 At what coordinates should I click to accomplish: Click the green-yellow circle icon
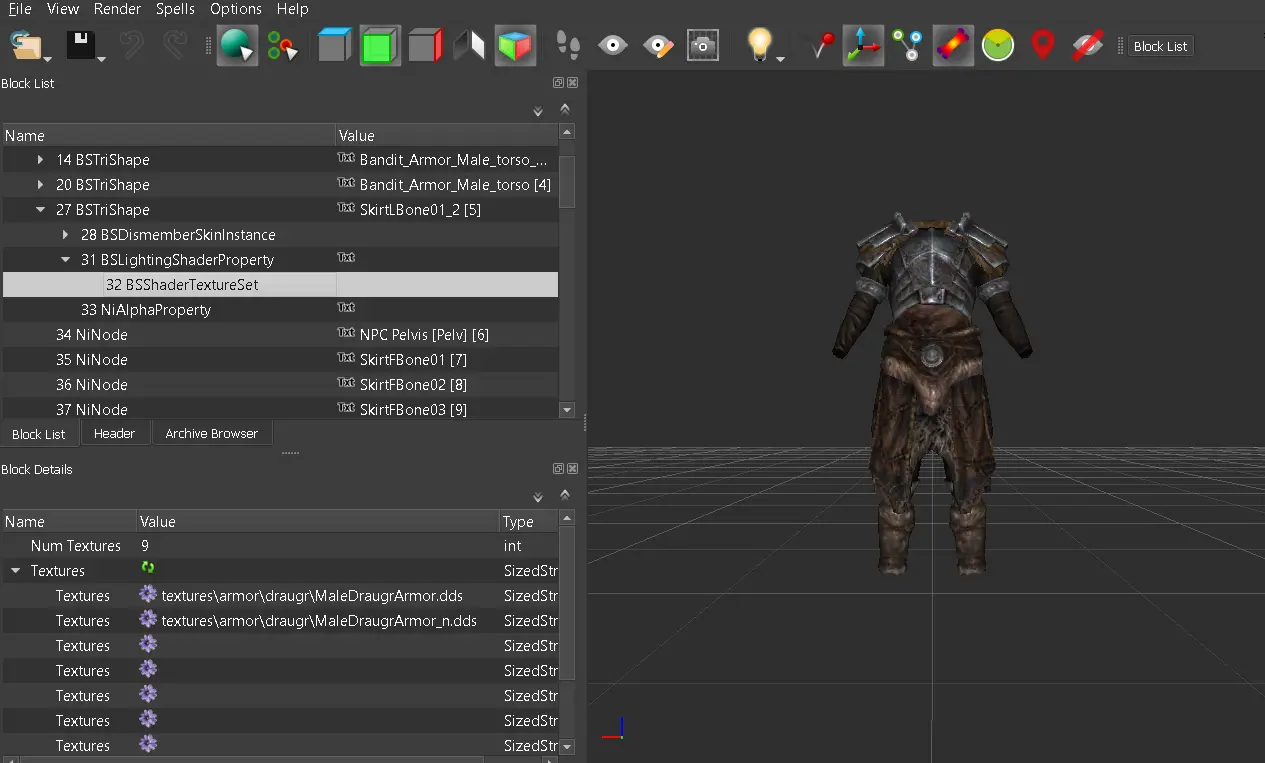point(998,45)
